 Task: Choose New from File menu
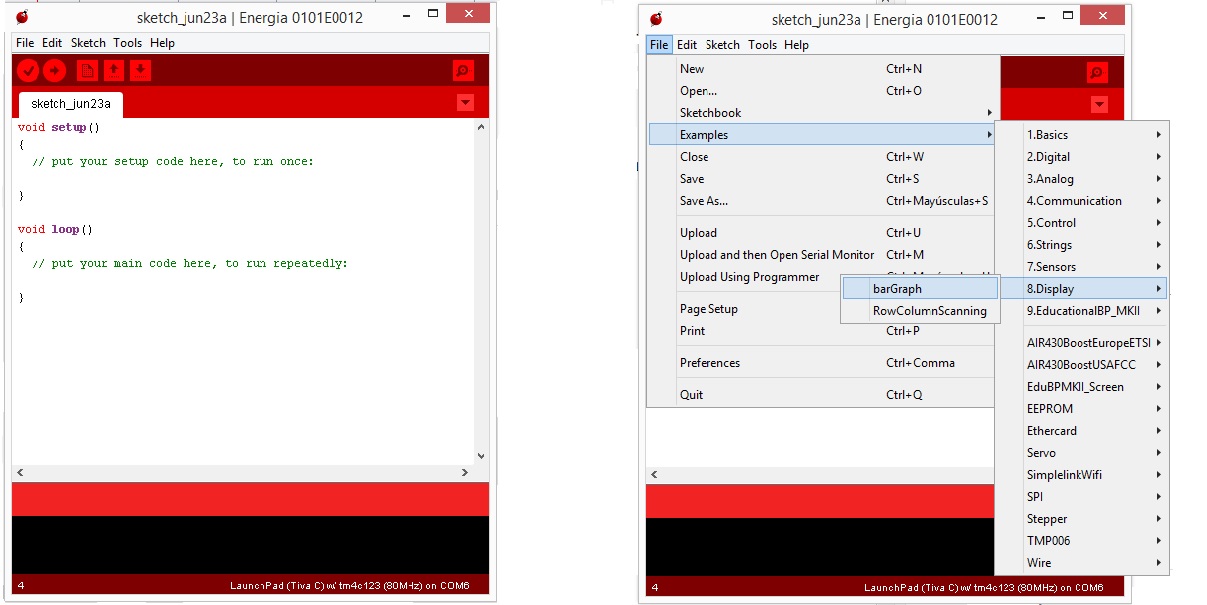(x=823, y=69)
